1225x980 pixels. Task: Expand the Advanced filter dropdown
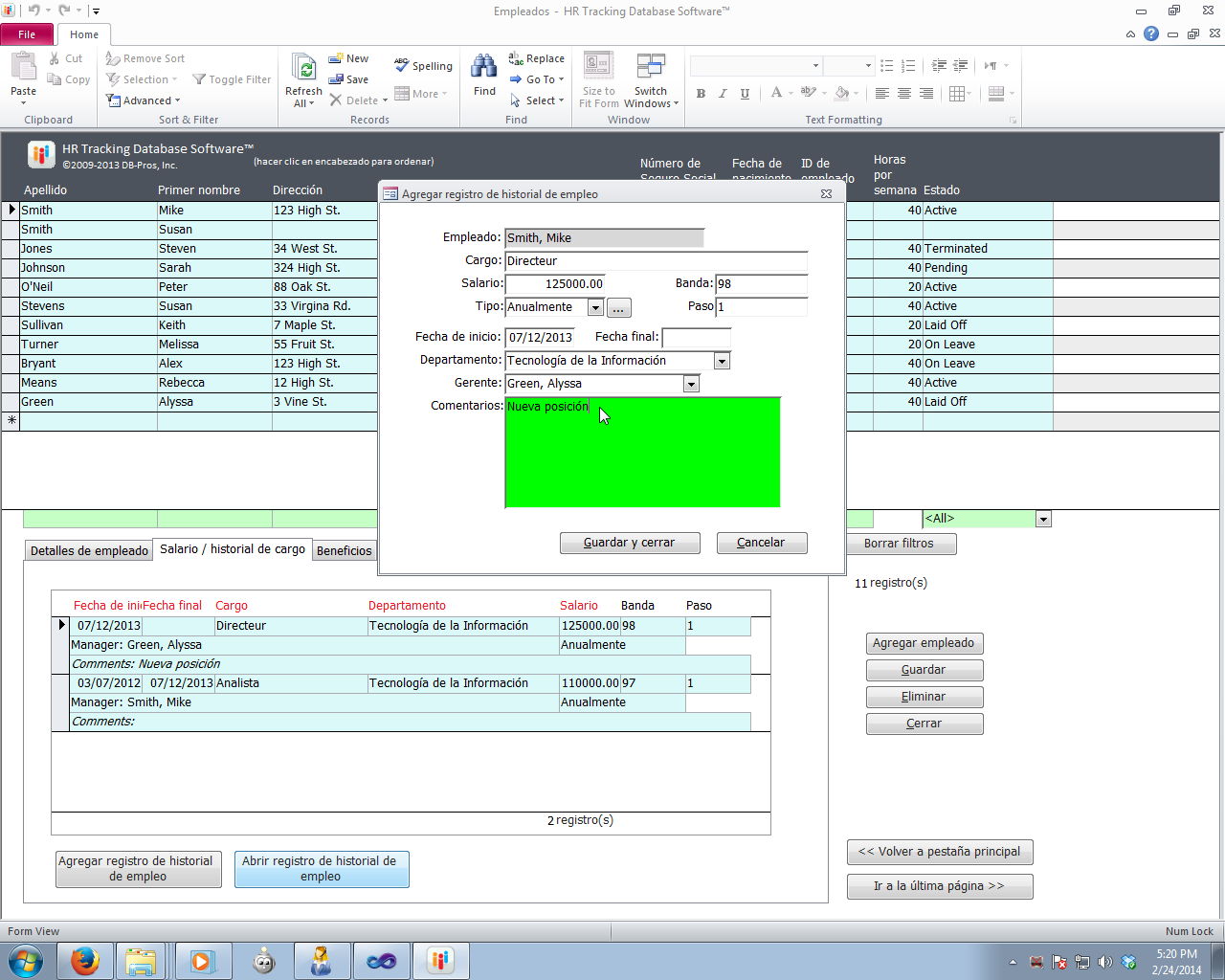(x=177, y=100)
